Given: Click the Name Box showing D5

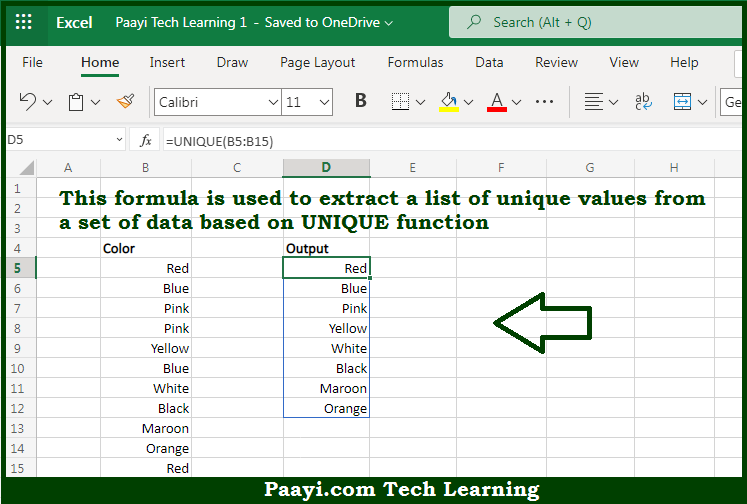Looking at the screenshot, I should (x=62, y=140).
